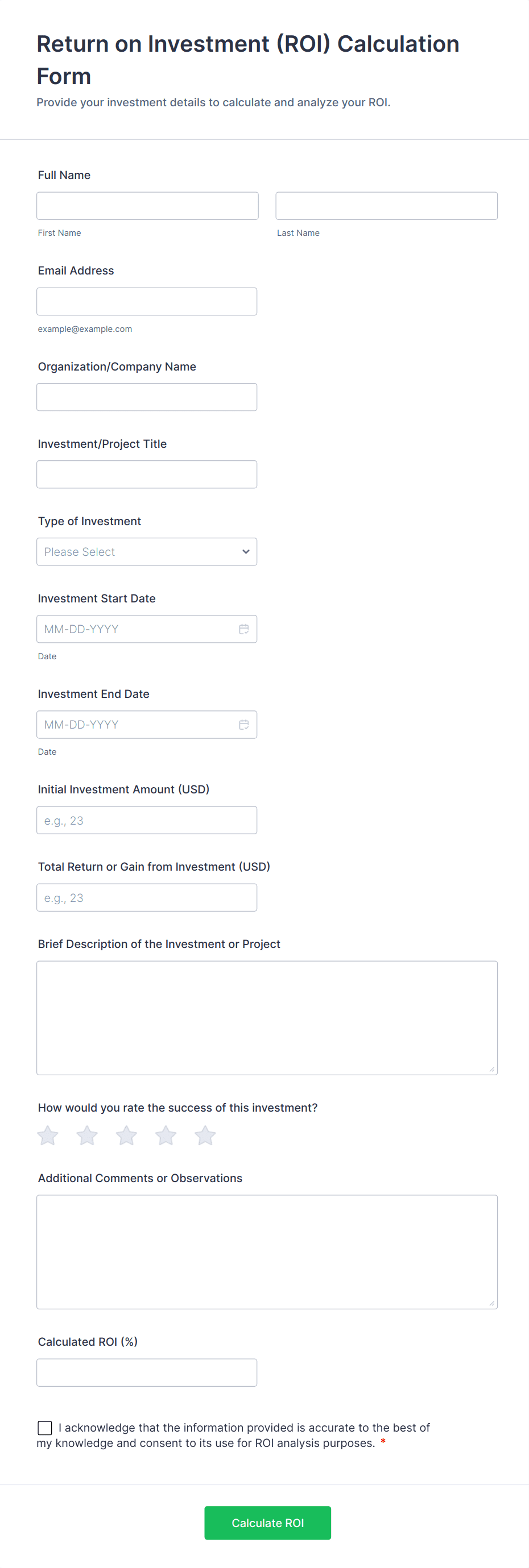
Task: Select the Email Address input
Action: (x=147, y=302)
